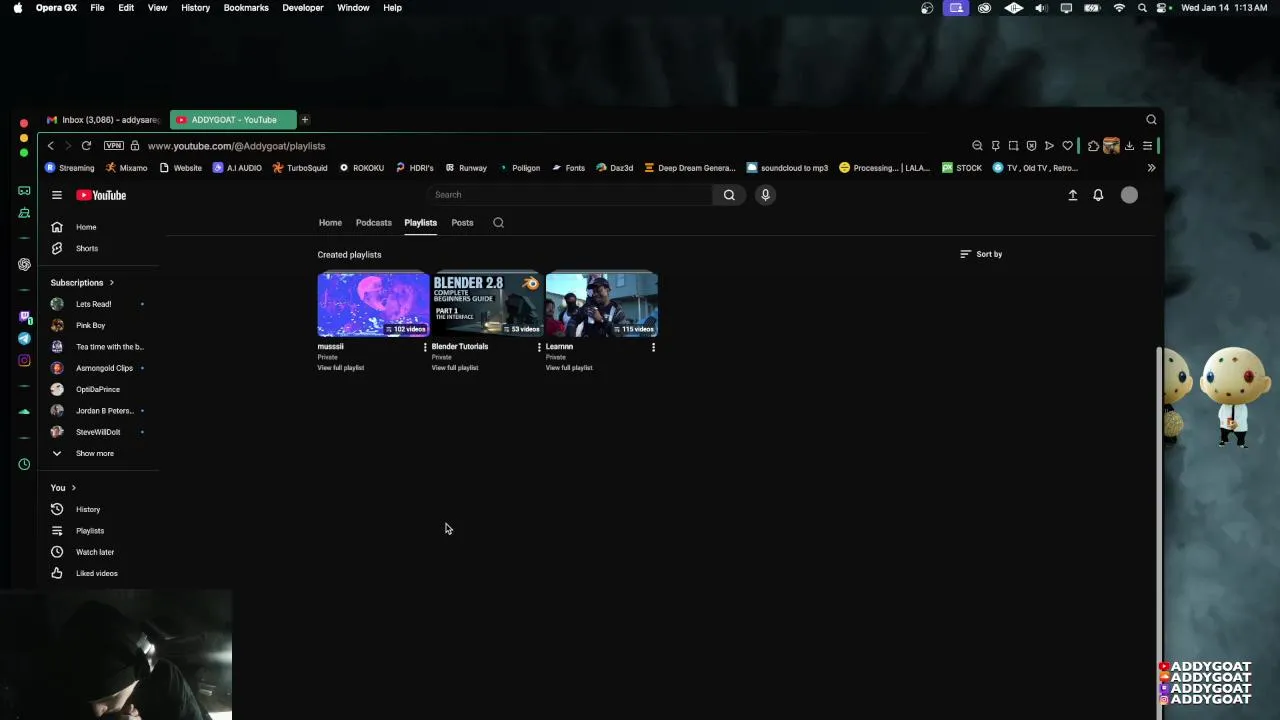Open Sort by dropdown

981,254
